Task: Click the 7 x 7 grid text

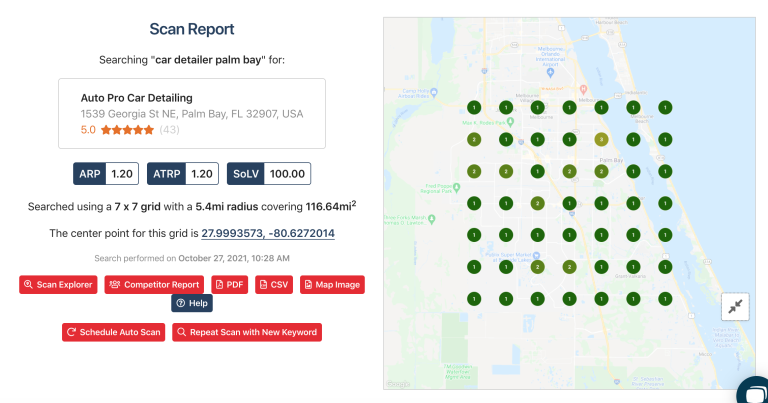Action: click(x=138, y=207)
